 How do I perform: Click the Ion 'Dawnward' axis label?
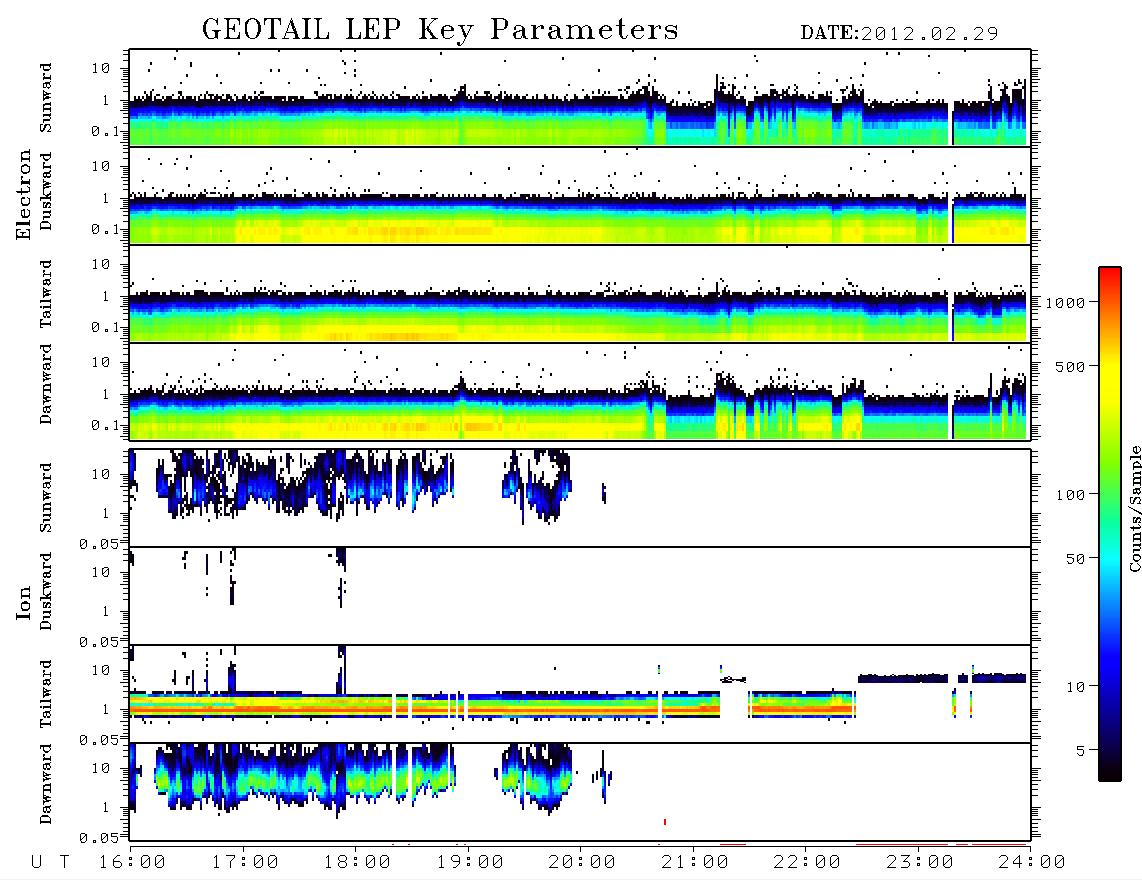[x=45, y=784]
